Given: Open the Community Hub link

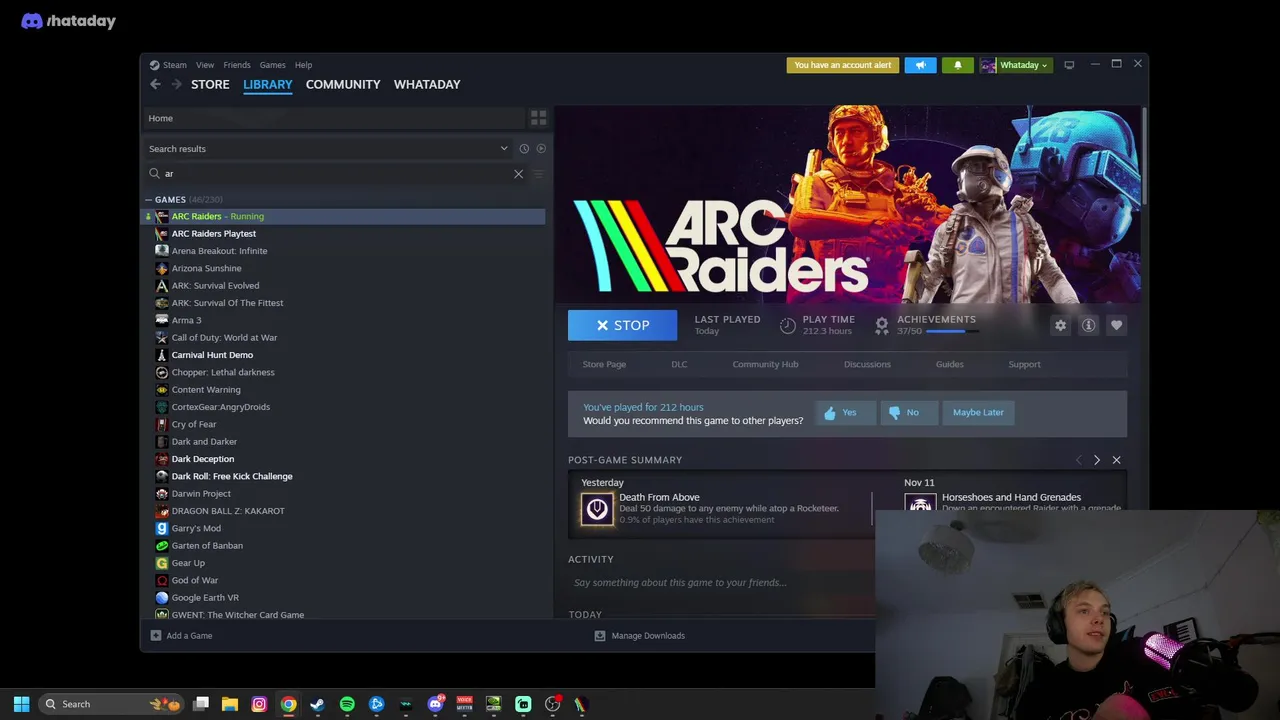Looking at the screenshot, I should [x=765, y=364].
